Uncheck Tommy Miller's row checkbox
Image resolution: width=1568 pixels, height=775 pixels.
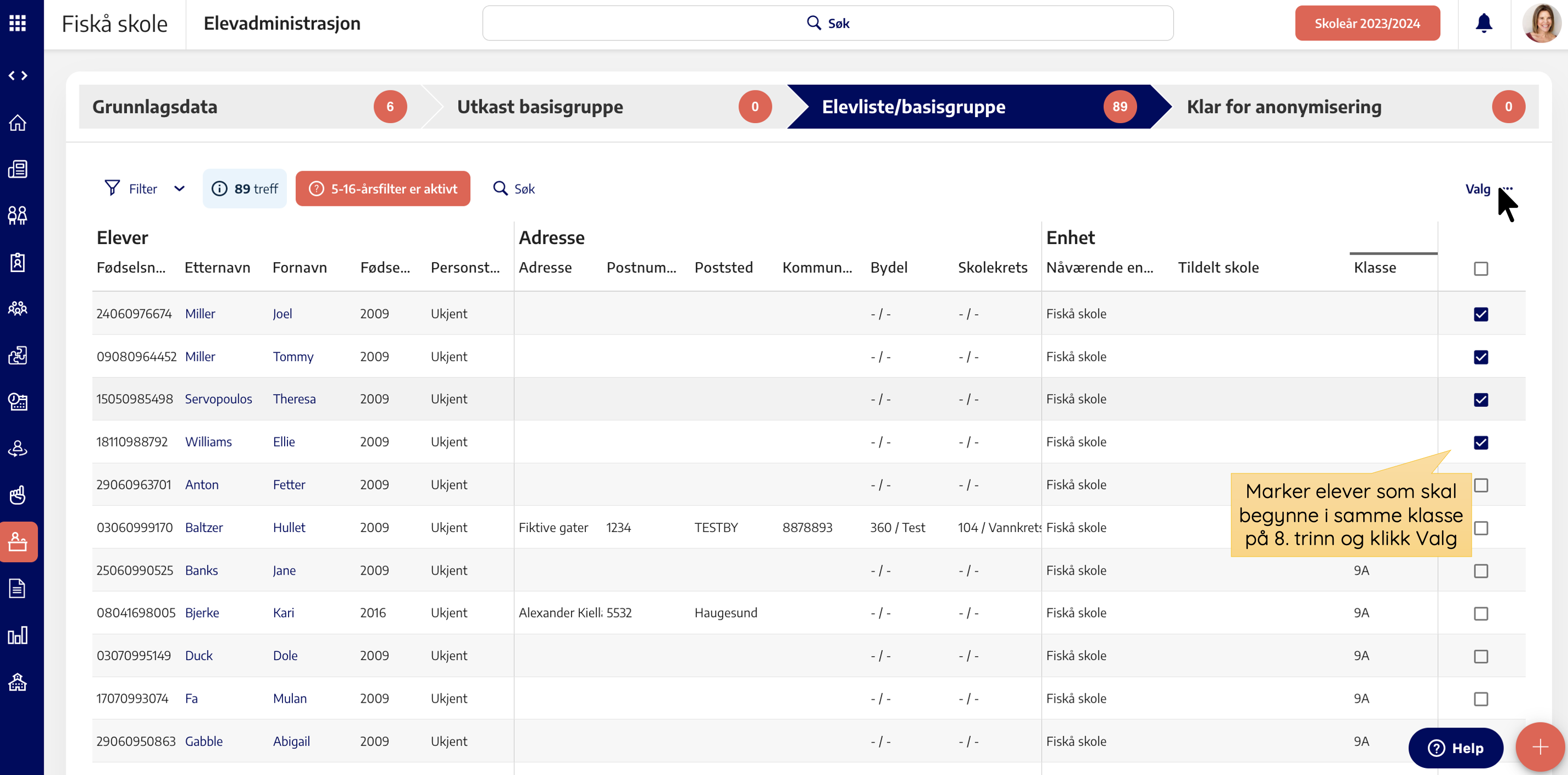click(1480, 357)
